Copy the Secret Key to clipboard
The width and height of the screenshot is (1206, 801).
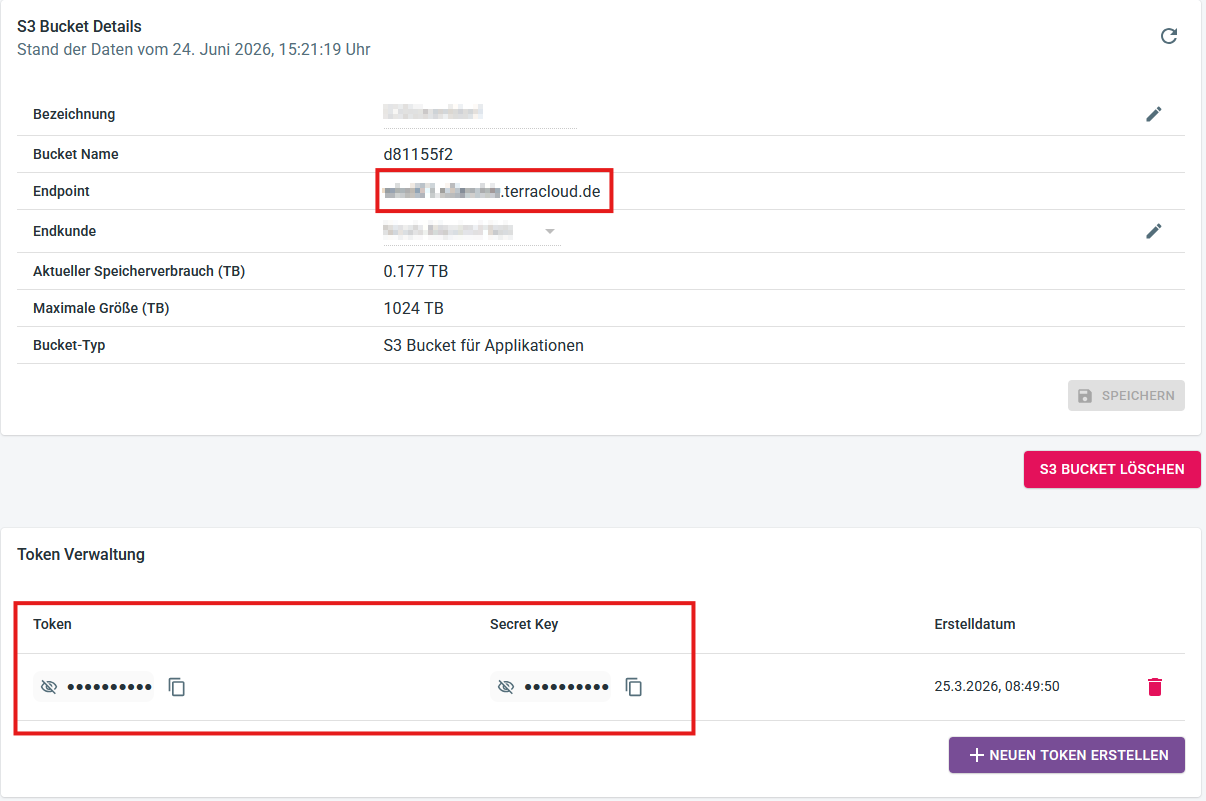point(634,687)
